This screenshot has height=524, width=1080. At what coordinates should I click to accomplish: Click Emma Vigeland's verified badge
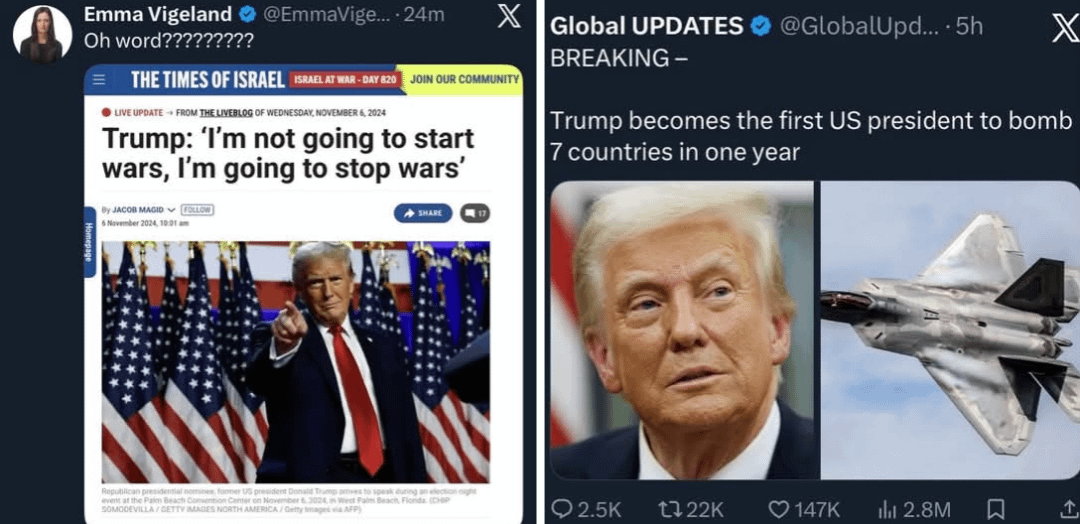[x=247, y=14]
